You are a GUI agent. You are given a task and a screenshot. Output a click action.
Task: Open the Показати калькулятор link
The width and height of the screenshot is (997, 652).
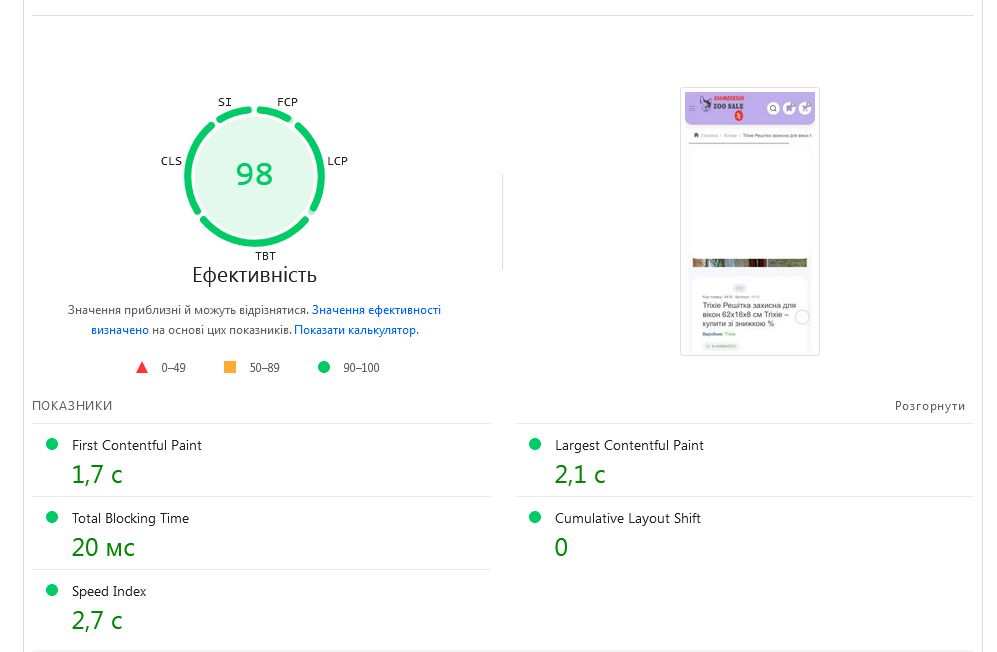pyautogui.click(x=356, y=329)
